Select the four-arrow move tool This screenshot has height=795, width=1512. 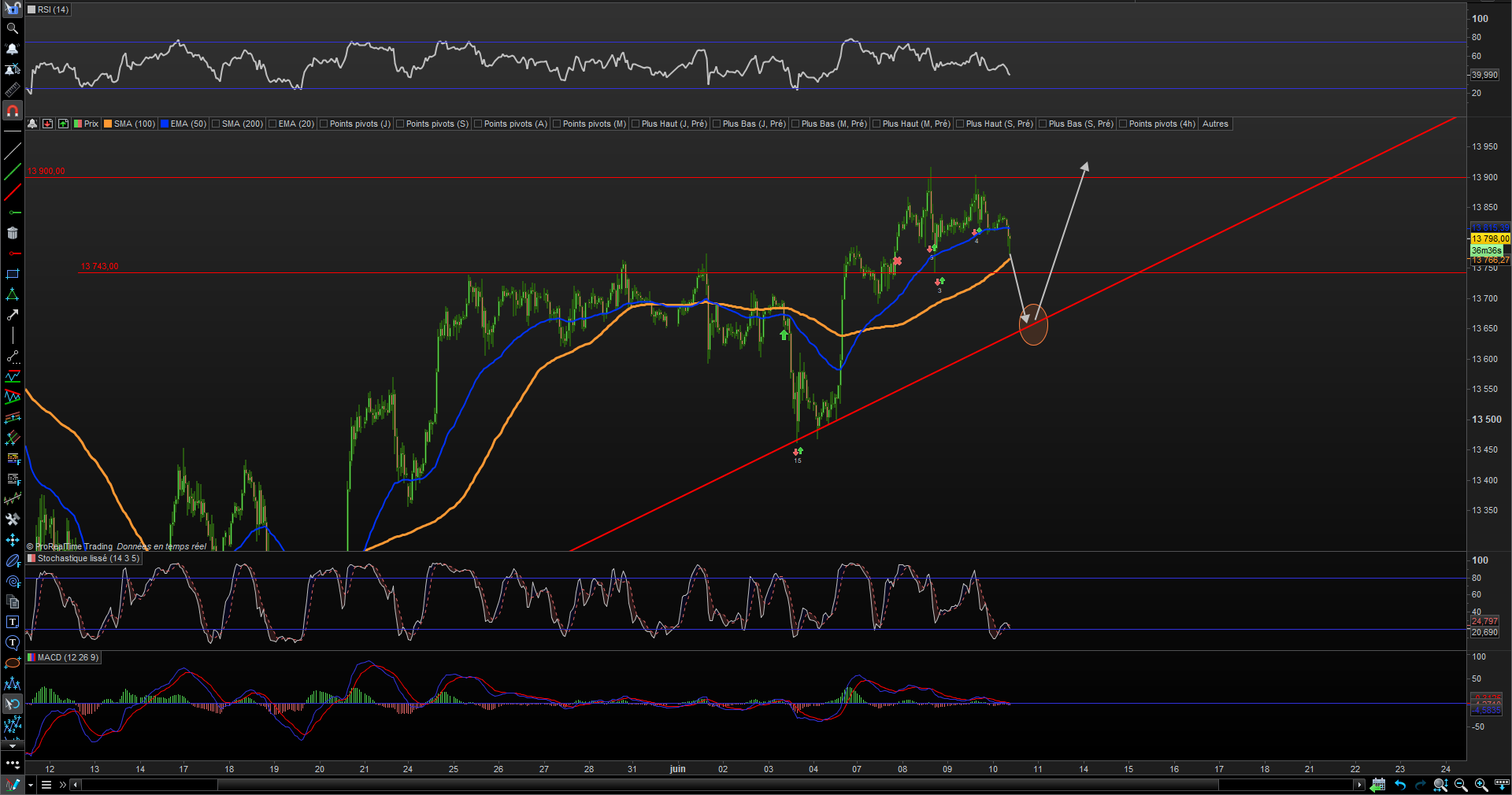coord(13,540)
